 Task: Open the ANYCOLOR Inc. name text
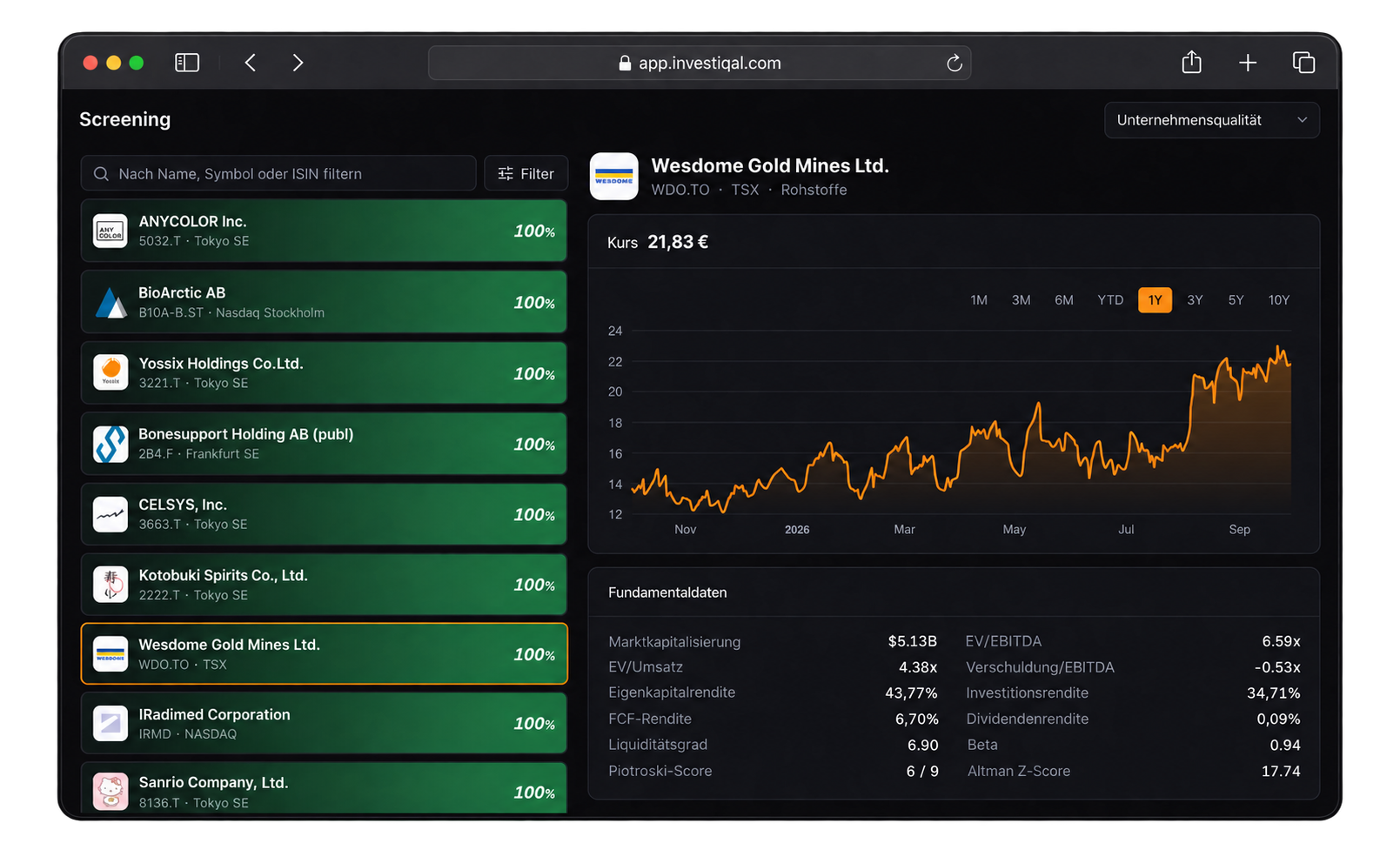[x=192, y=222]
